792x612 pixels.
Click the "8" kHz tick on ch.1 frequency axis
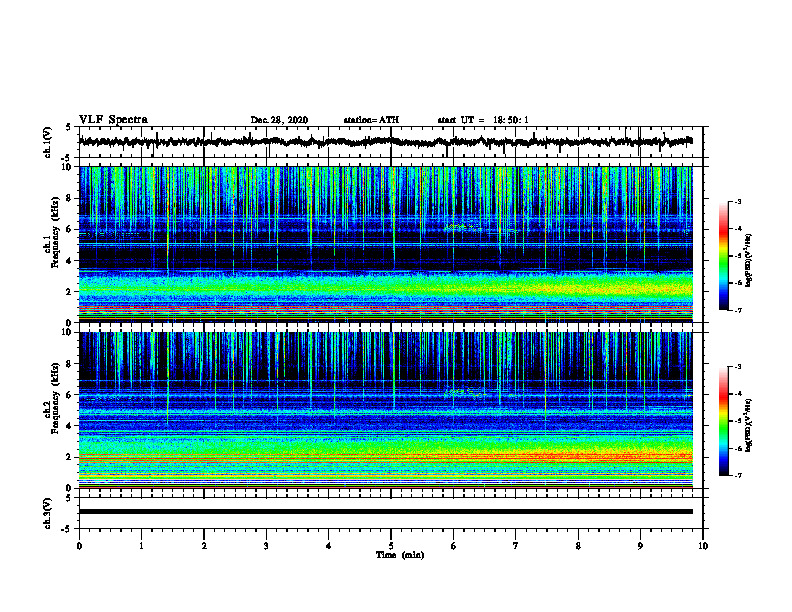[69, 198]
